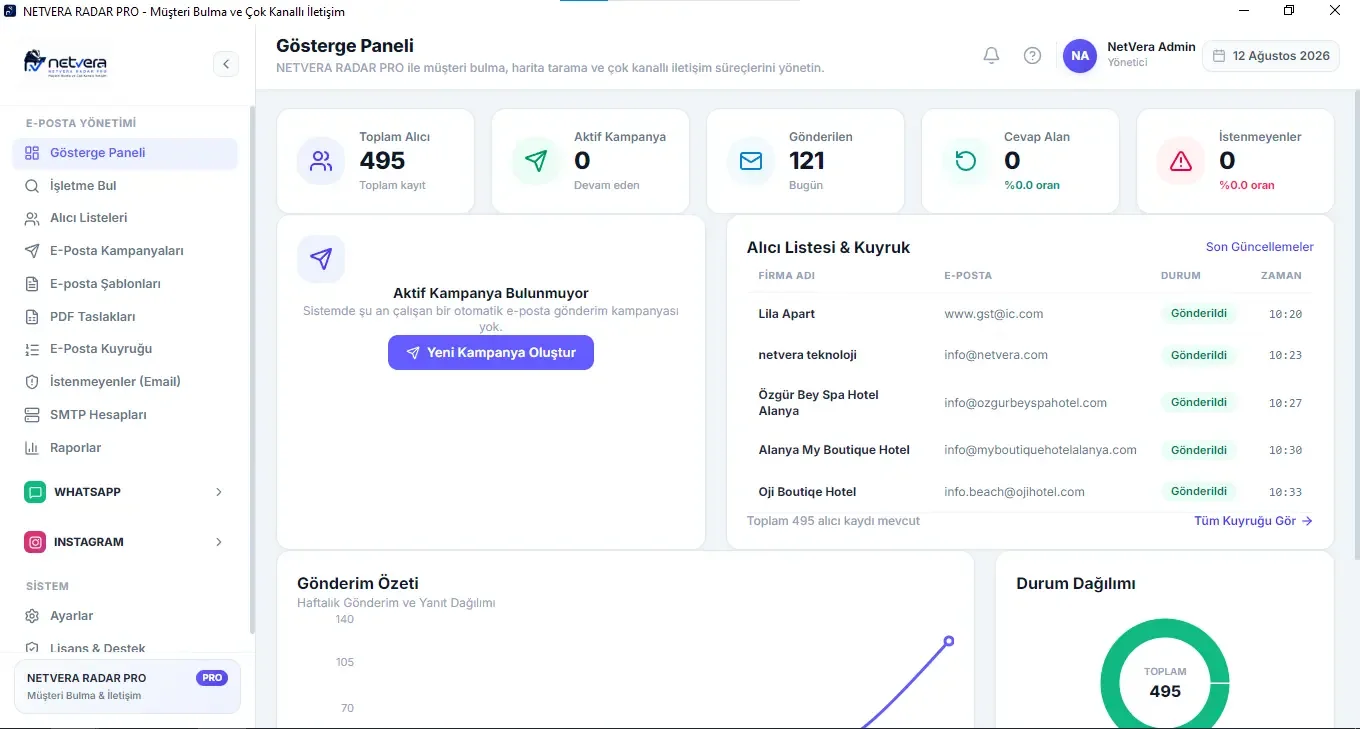Click Tüm Kuyruğu Gör link
The height and width of the screenshot is (729, 1360).
tap(1253, 521)
